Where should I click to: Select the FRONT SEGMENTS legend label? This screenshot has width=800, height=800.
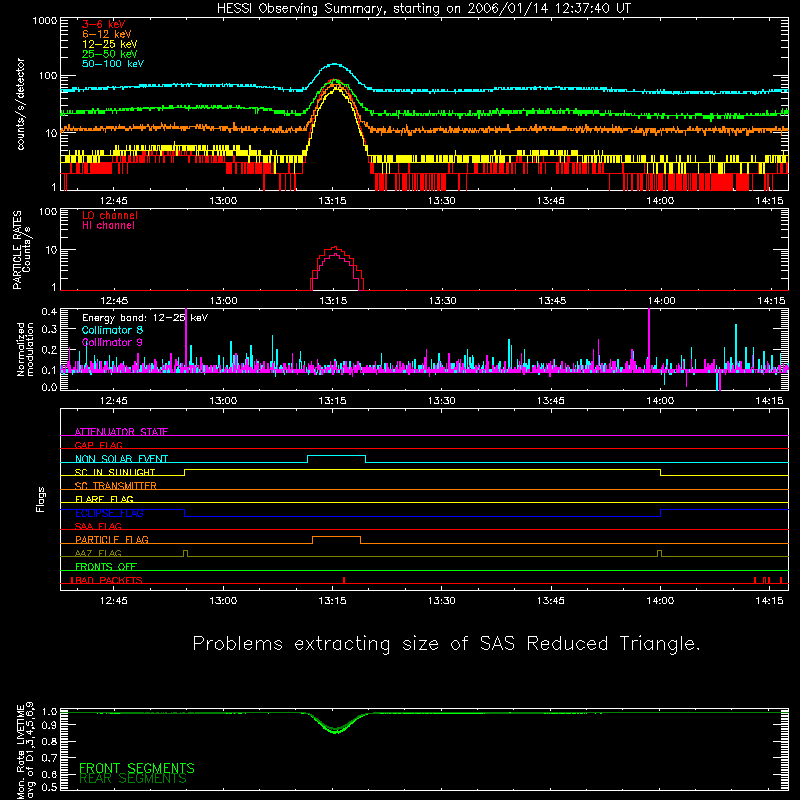(x=137, y=768)
